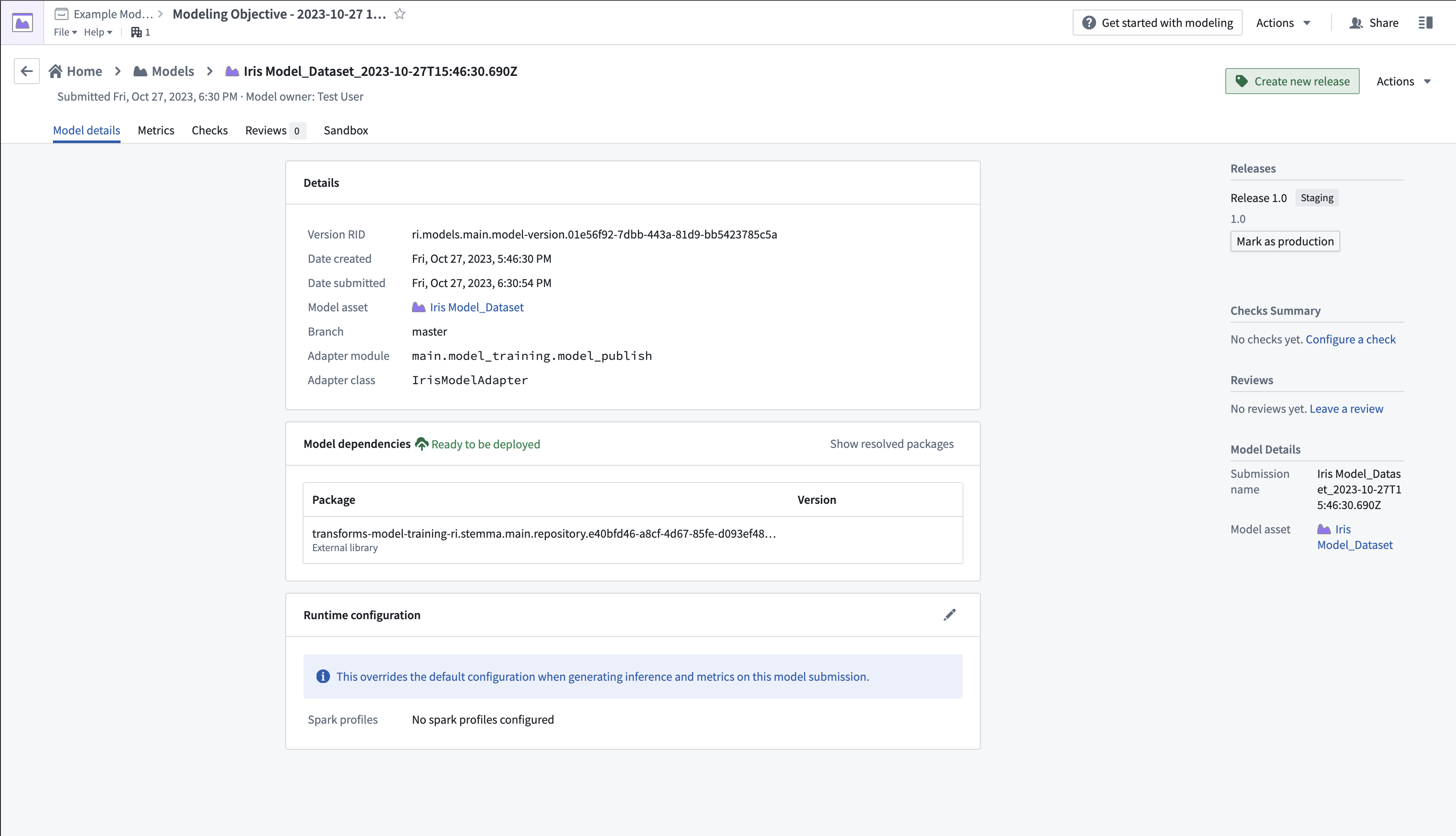The height and width of the screenshot is (836, 1456).
Task: Open top bar Actions dropdown
Action: [x=1283, y=23]
